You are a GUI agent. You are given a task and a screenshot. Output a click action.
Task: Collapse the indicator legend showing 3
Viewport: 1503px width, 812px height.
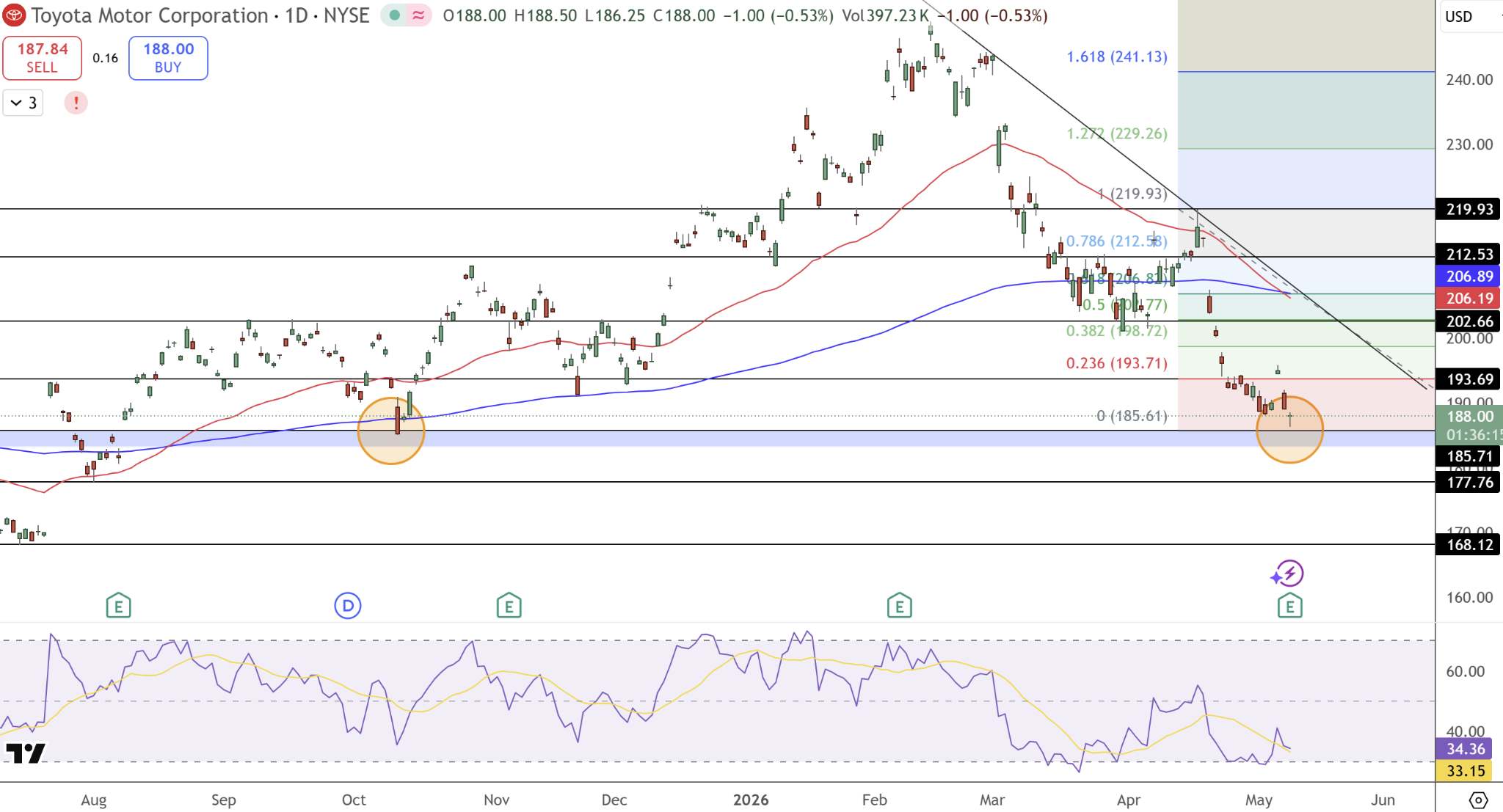[x=23, y=103]
